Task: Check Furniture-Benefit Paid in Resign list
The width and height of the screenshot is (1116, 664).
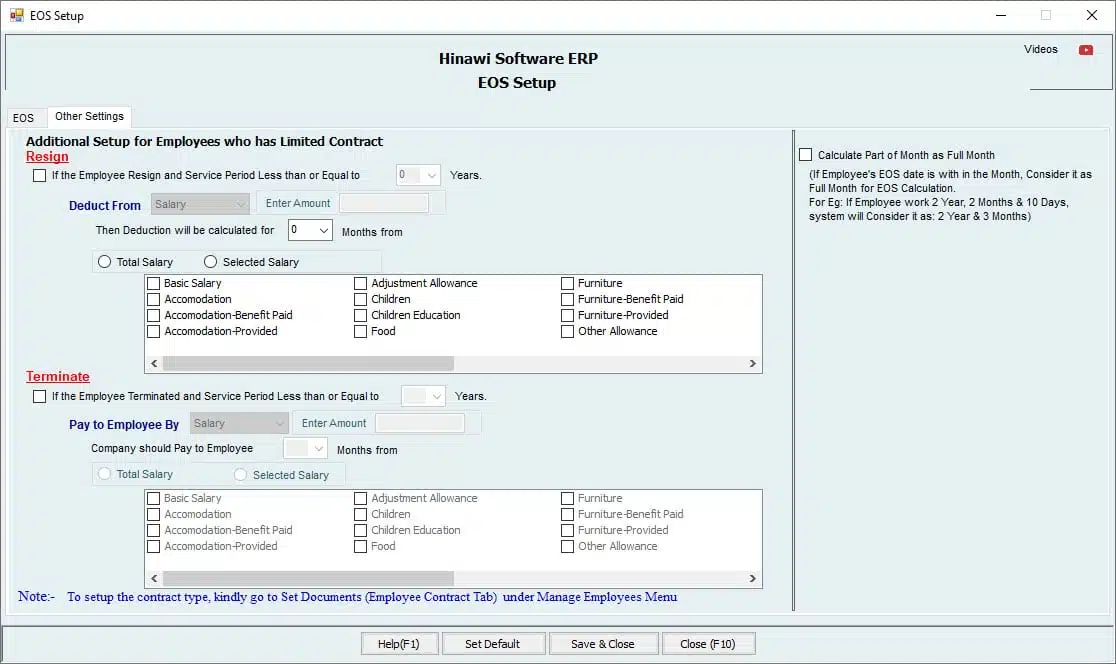Action: (567, 300)
